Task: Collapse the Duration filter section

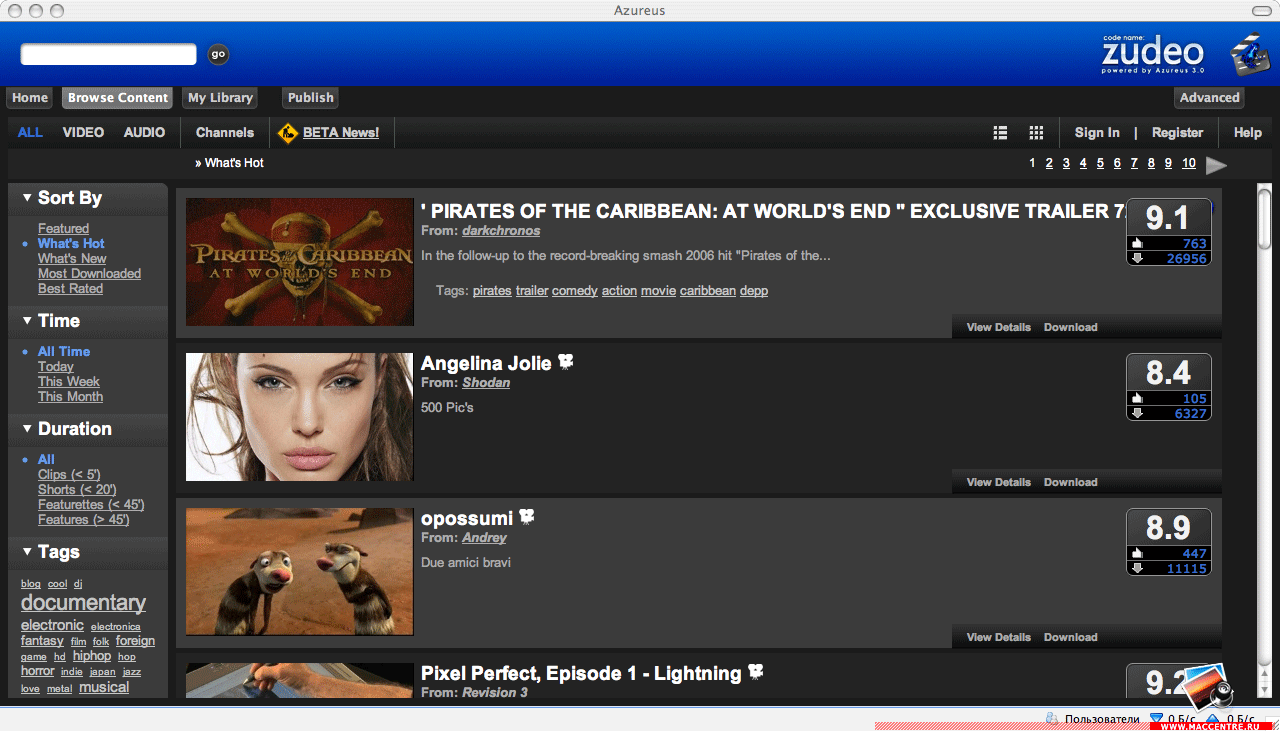Action: pos(27,429)
